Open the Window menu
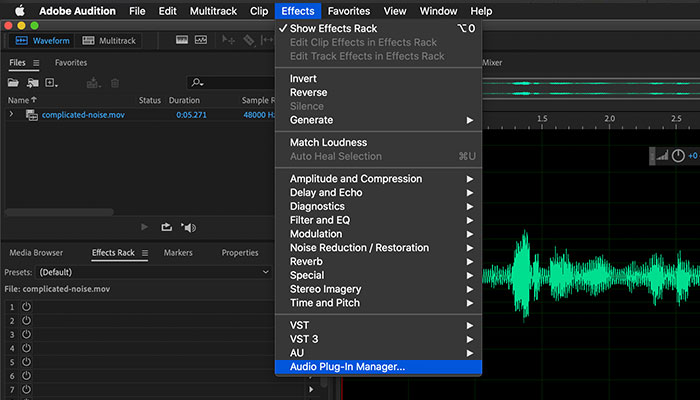This screenshot has width=700, height=400. pos(438,11)
